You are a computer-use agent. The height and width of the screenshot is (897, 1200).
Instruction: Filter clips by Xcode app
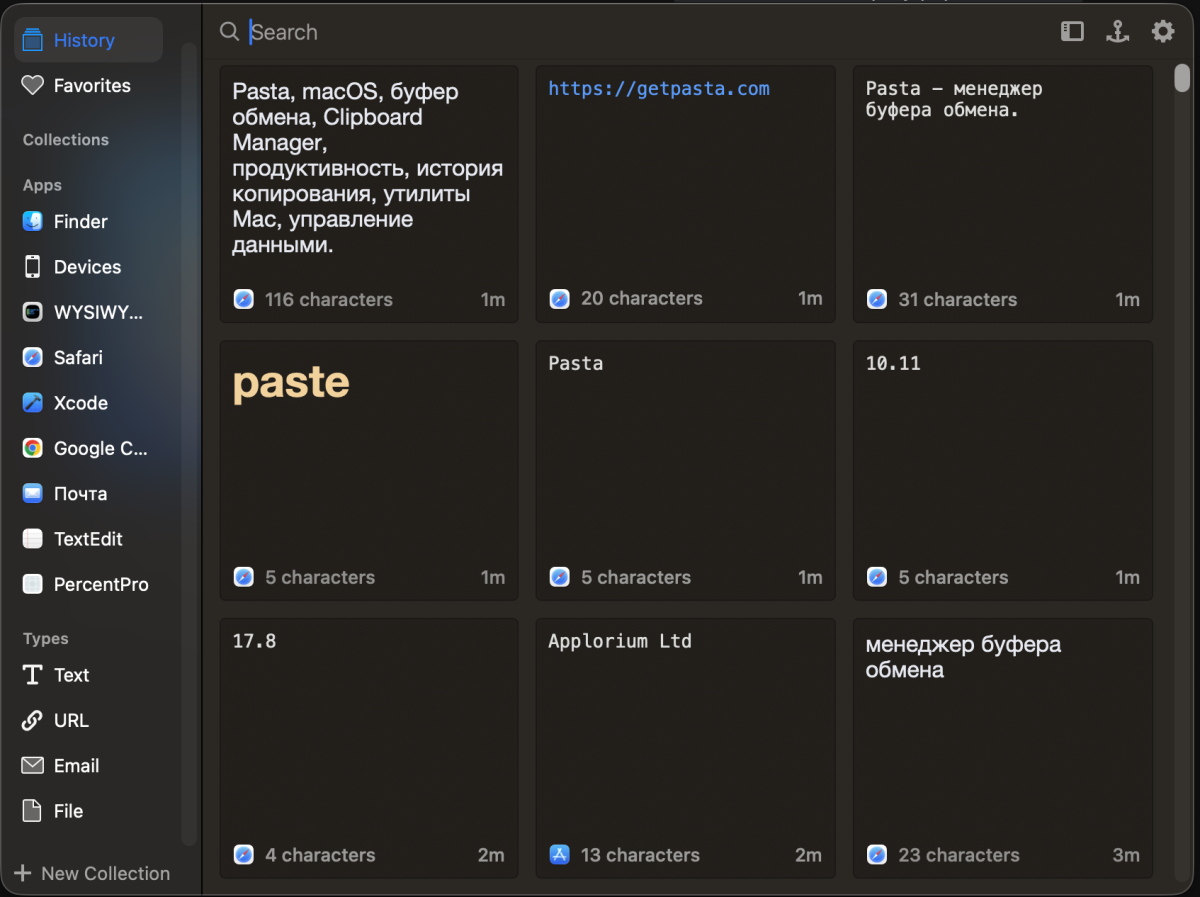point(88,403)
